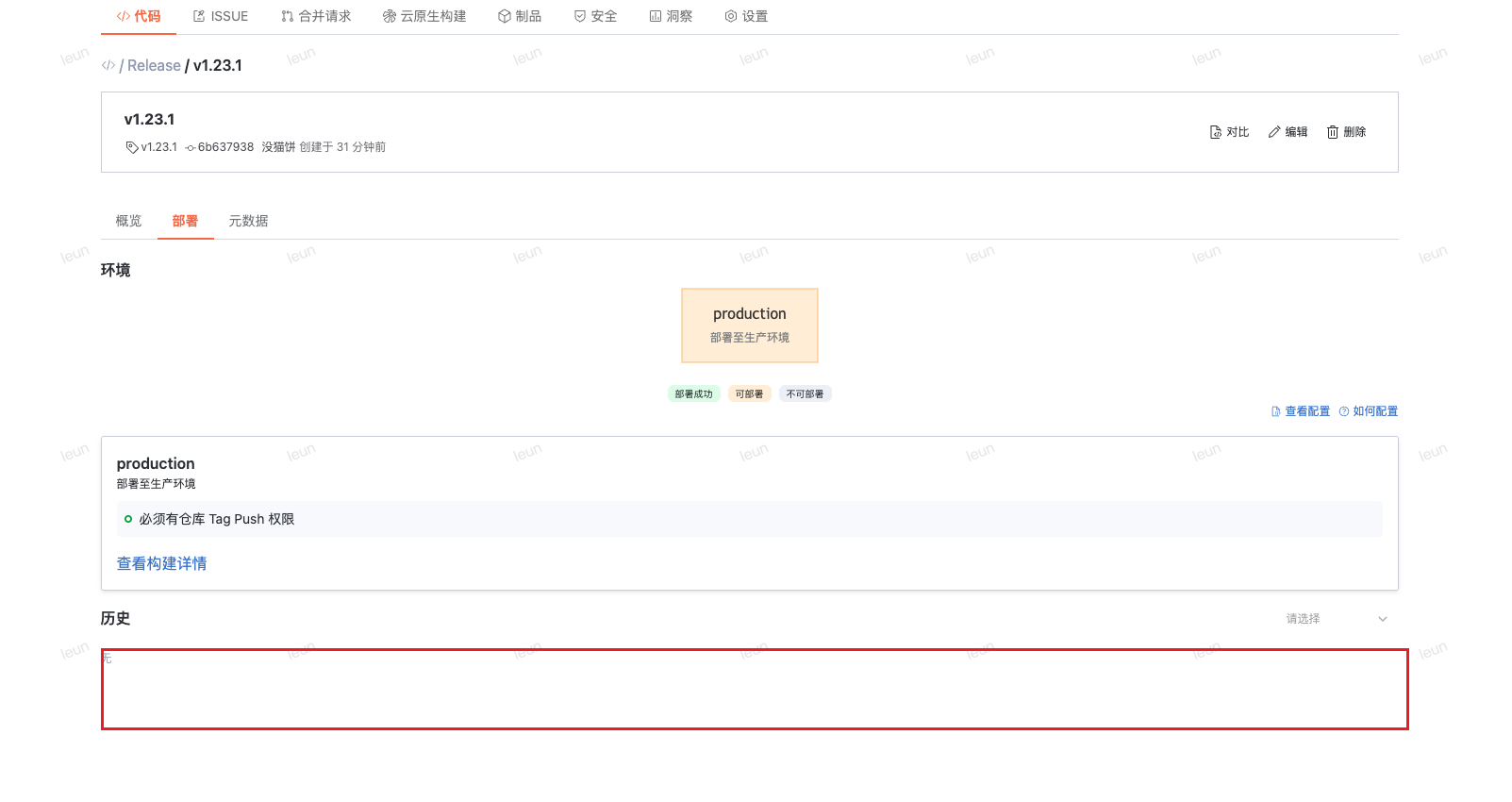This screenshot has width=1512, height=802.
Task: Click the author name 没猫饼
Action: coord(278,147)
